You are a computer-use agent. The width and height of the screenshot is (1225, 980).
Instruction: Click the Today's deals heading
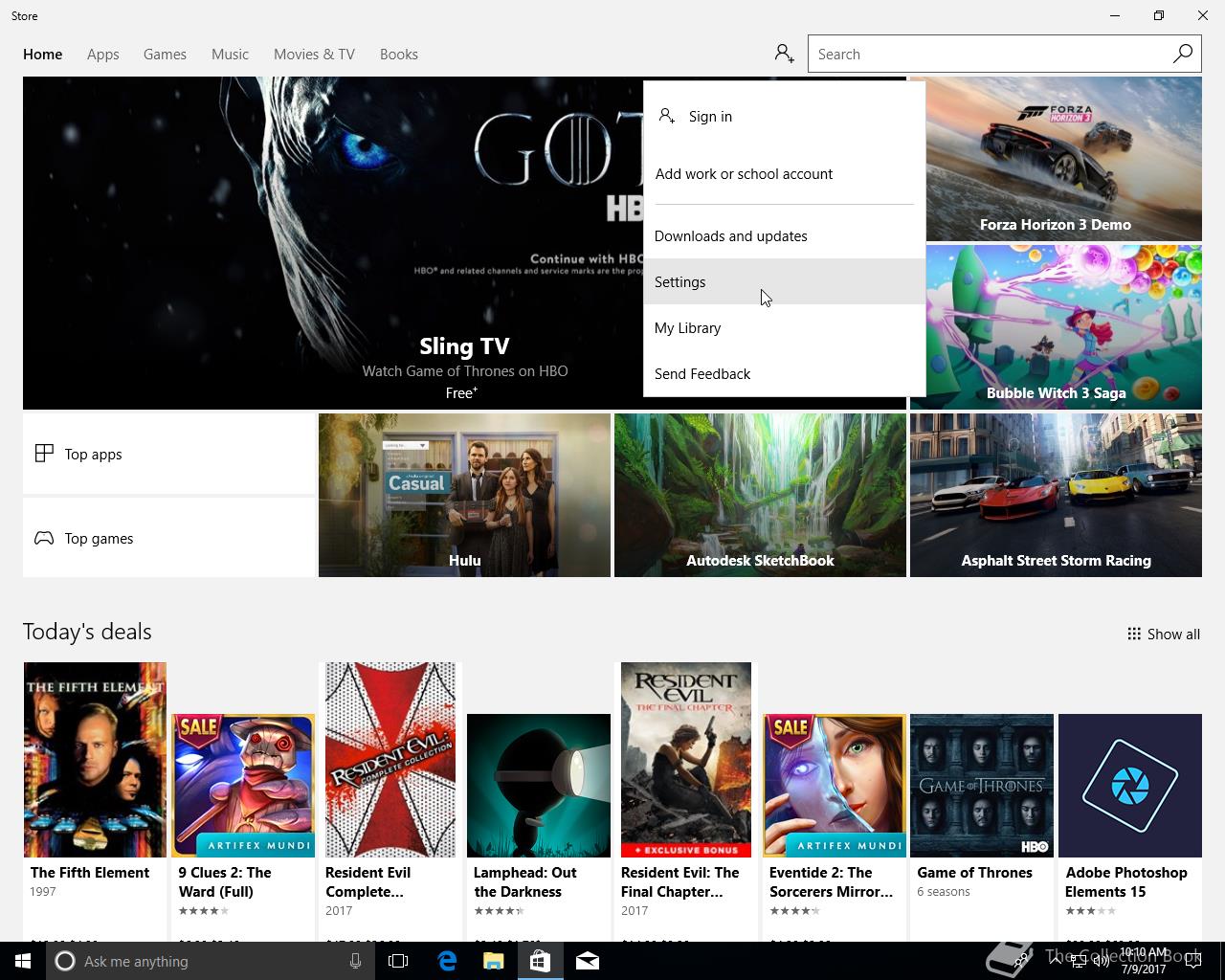(x=87, y=632)
